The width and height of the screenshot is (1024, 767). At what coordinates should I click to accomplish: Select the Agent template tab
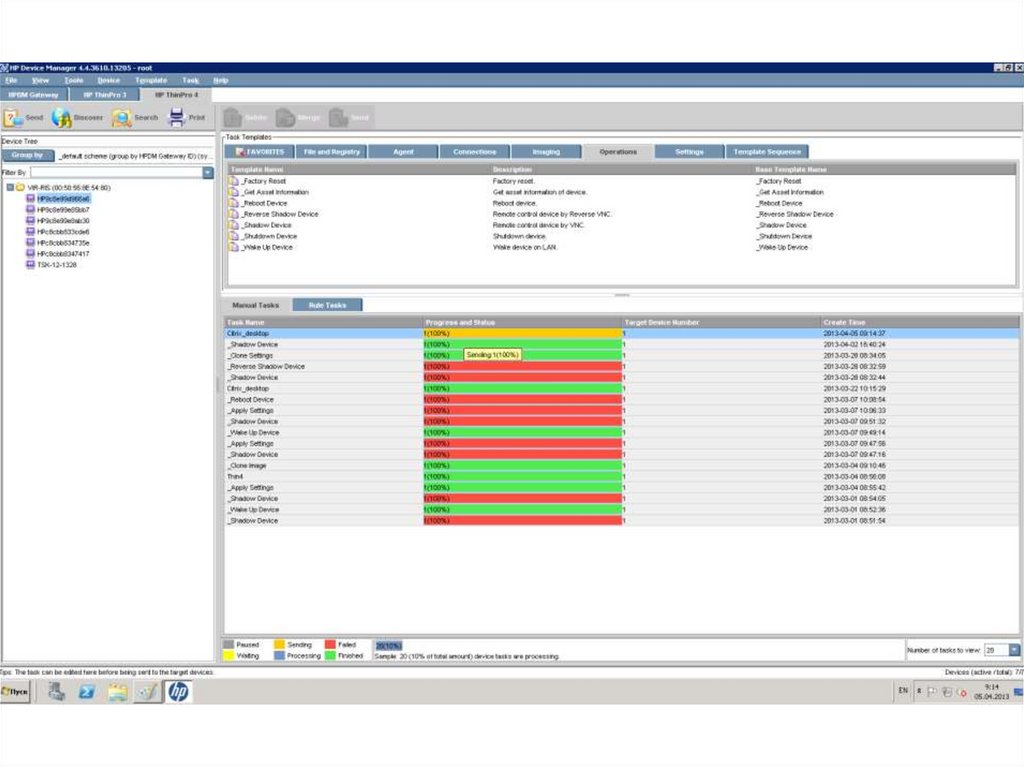pos(403,152)
